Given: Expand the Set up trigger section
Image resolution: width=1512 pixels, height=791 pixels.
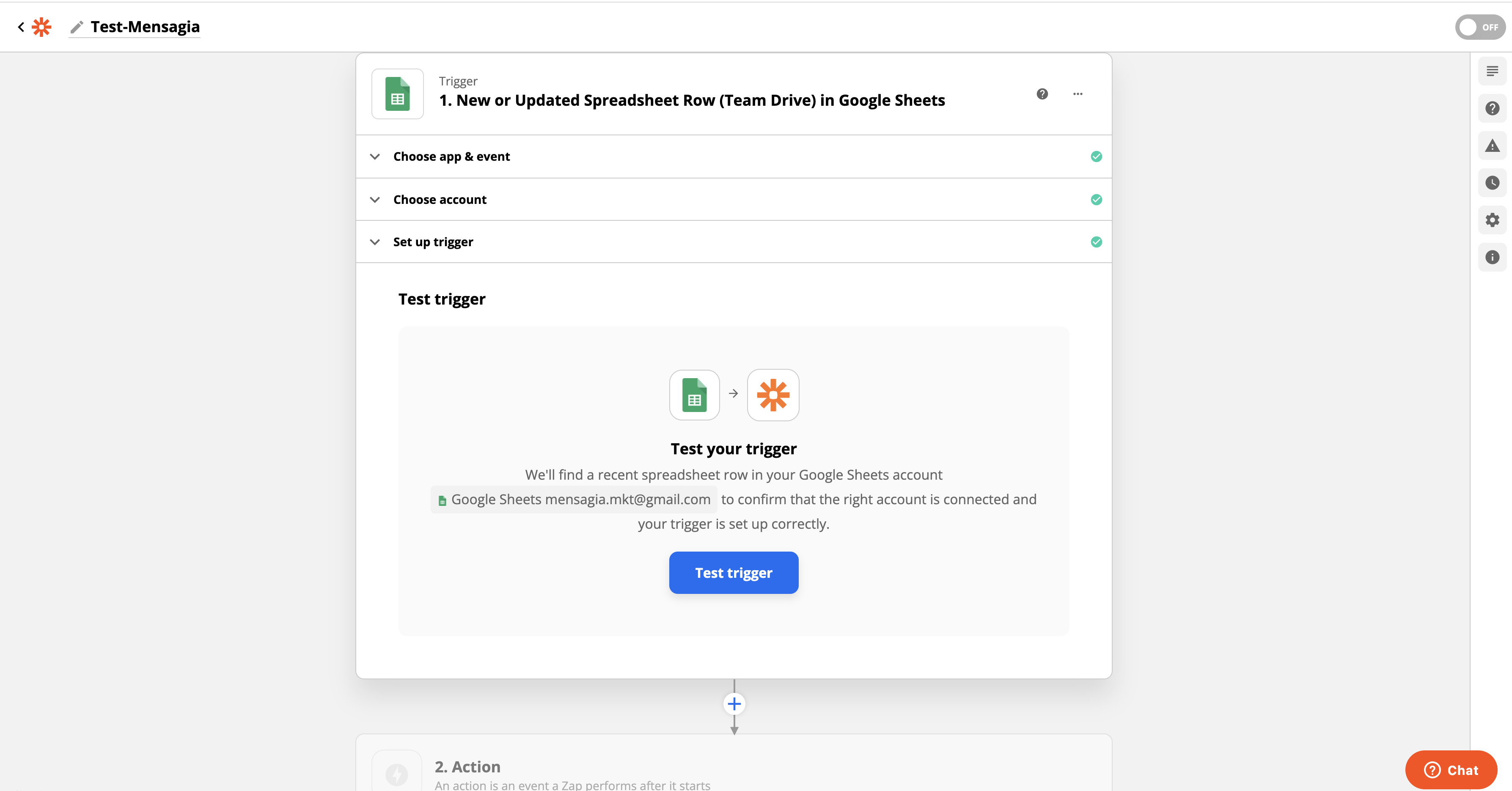Looking at the screenshot, I should [433, 242].
